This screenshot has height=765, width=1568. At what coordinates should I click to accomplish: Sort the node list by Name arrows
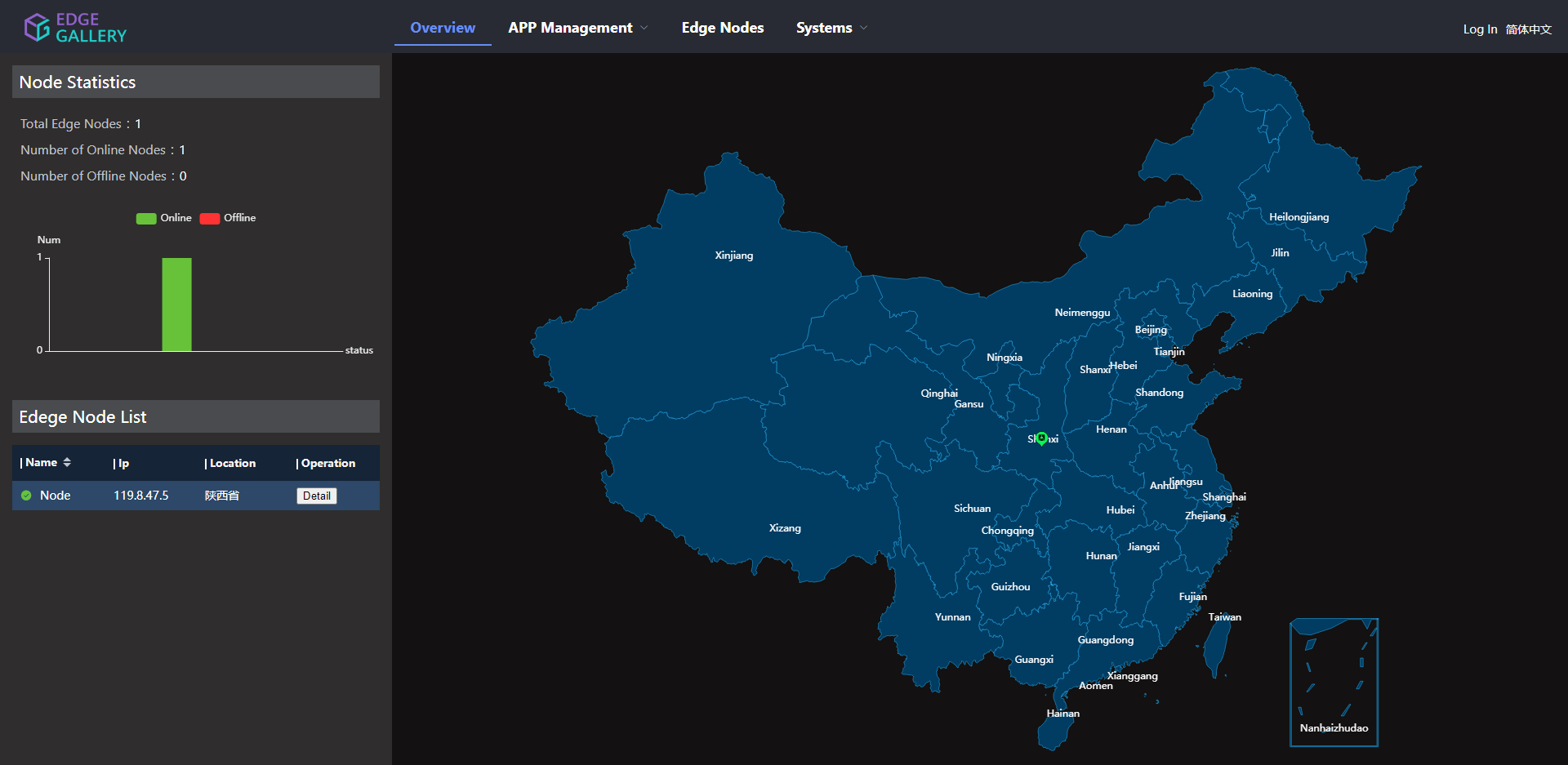point(67,463)
